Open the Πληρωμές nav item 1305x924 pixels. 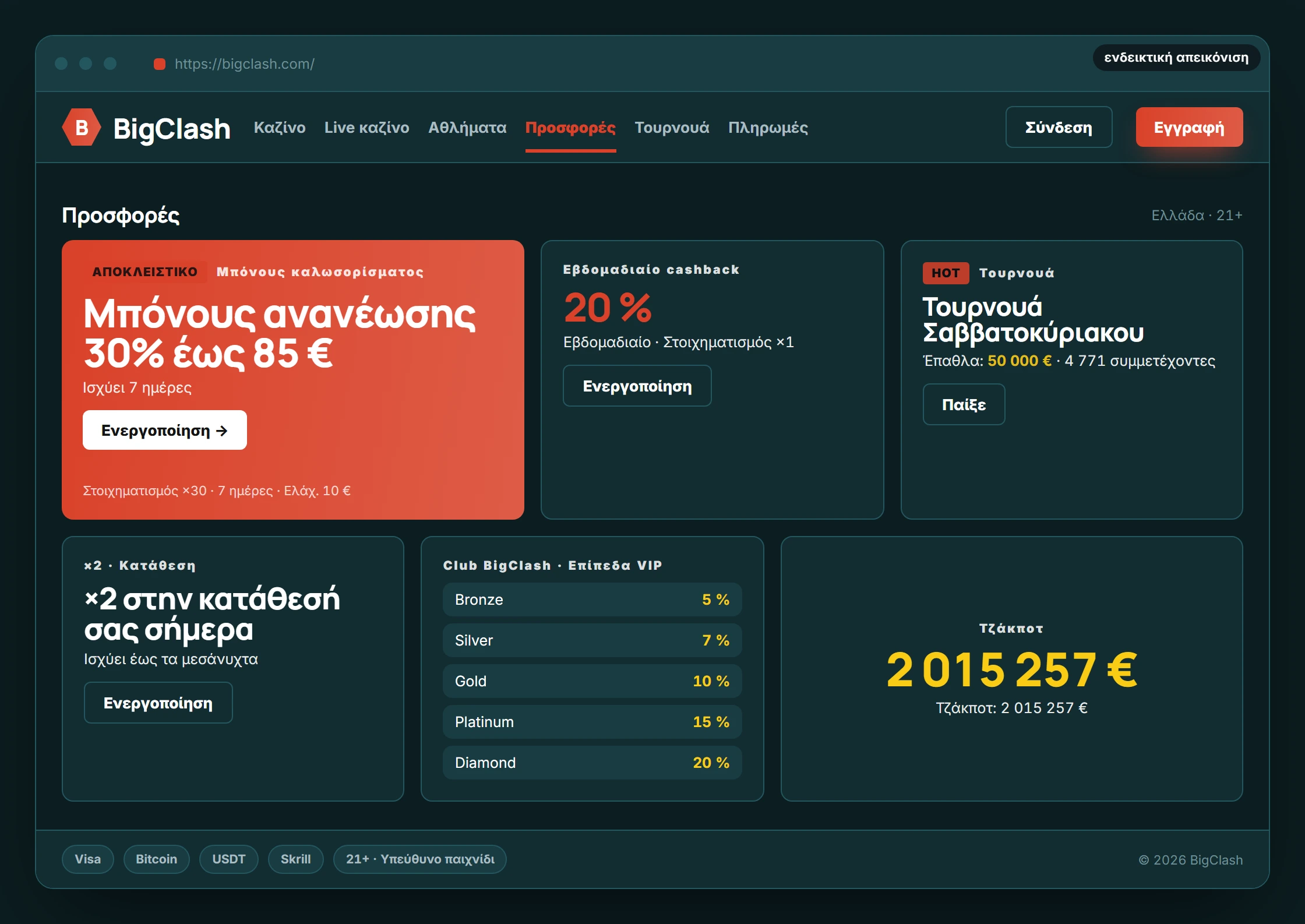click(x=768, y=128)
